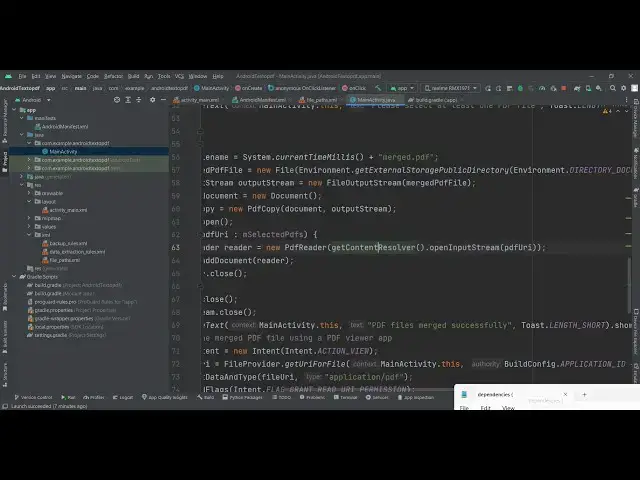The height and width of the screenshot is (480, 640).
Task: Open the Build menu
Action: (133, 76)
